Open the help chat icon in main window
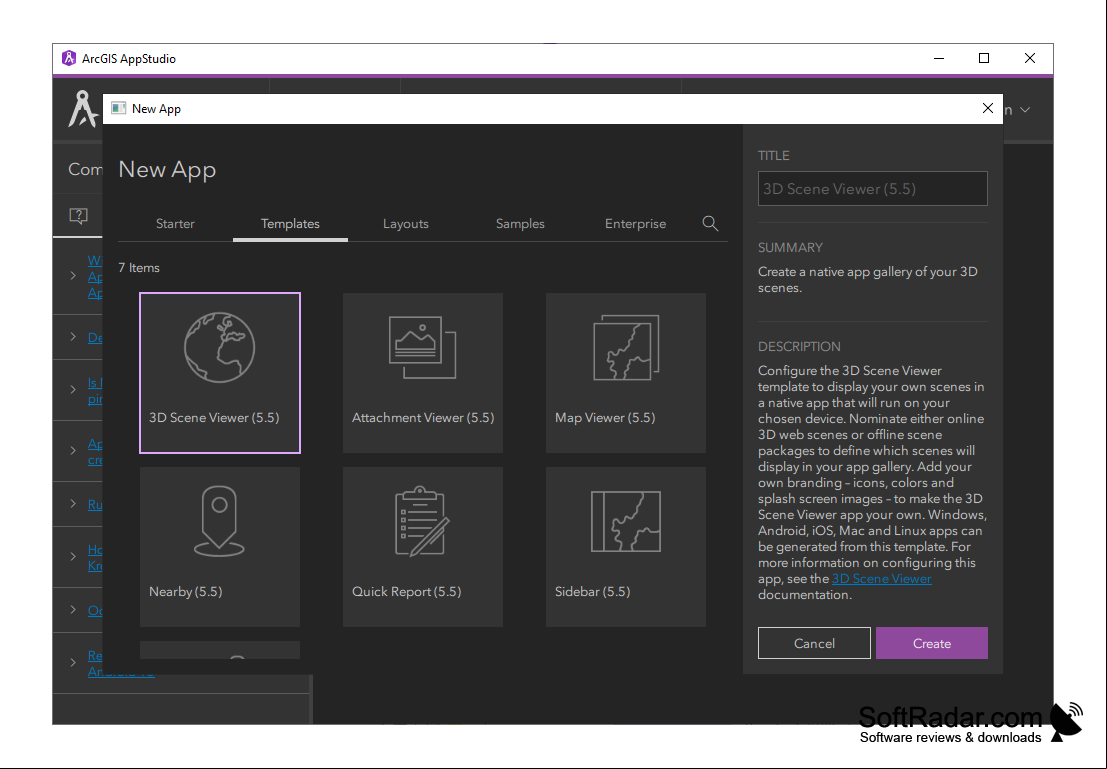1107x769 pixels. (x=78, y=216)
